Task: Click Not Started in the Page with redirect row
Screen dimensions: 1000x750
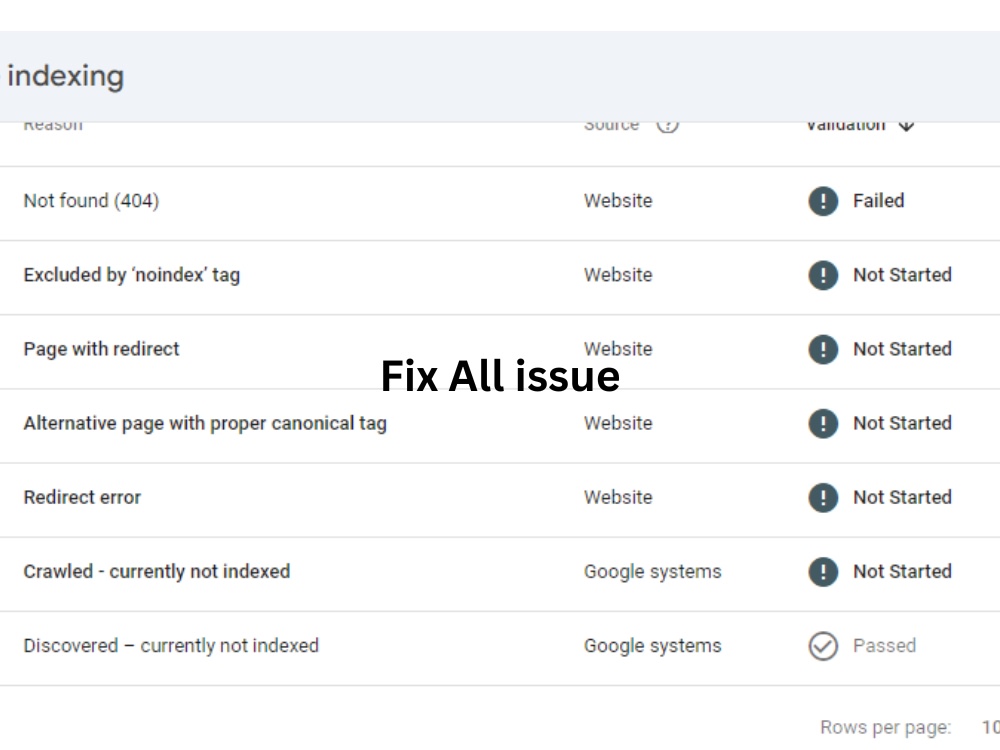Action: pyautogui.click(x=902, y=349)
